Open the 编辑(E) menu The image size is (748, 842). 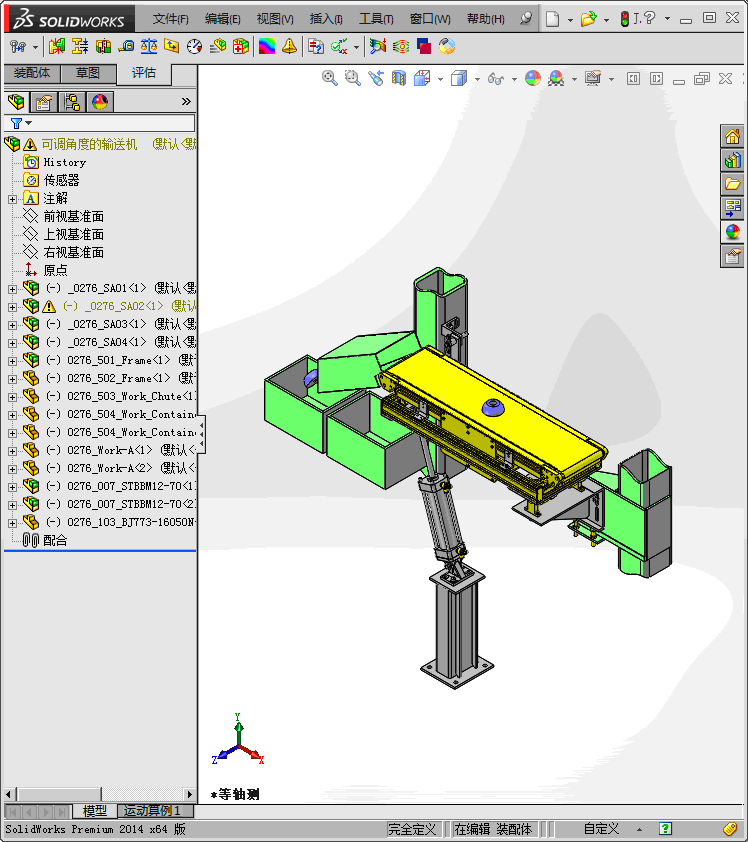[222, 19]
